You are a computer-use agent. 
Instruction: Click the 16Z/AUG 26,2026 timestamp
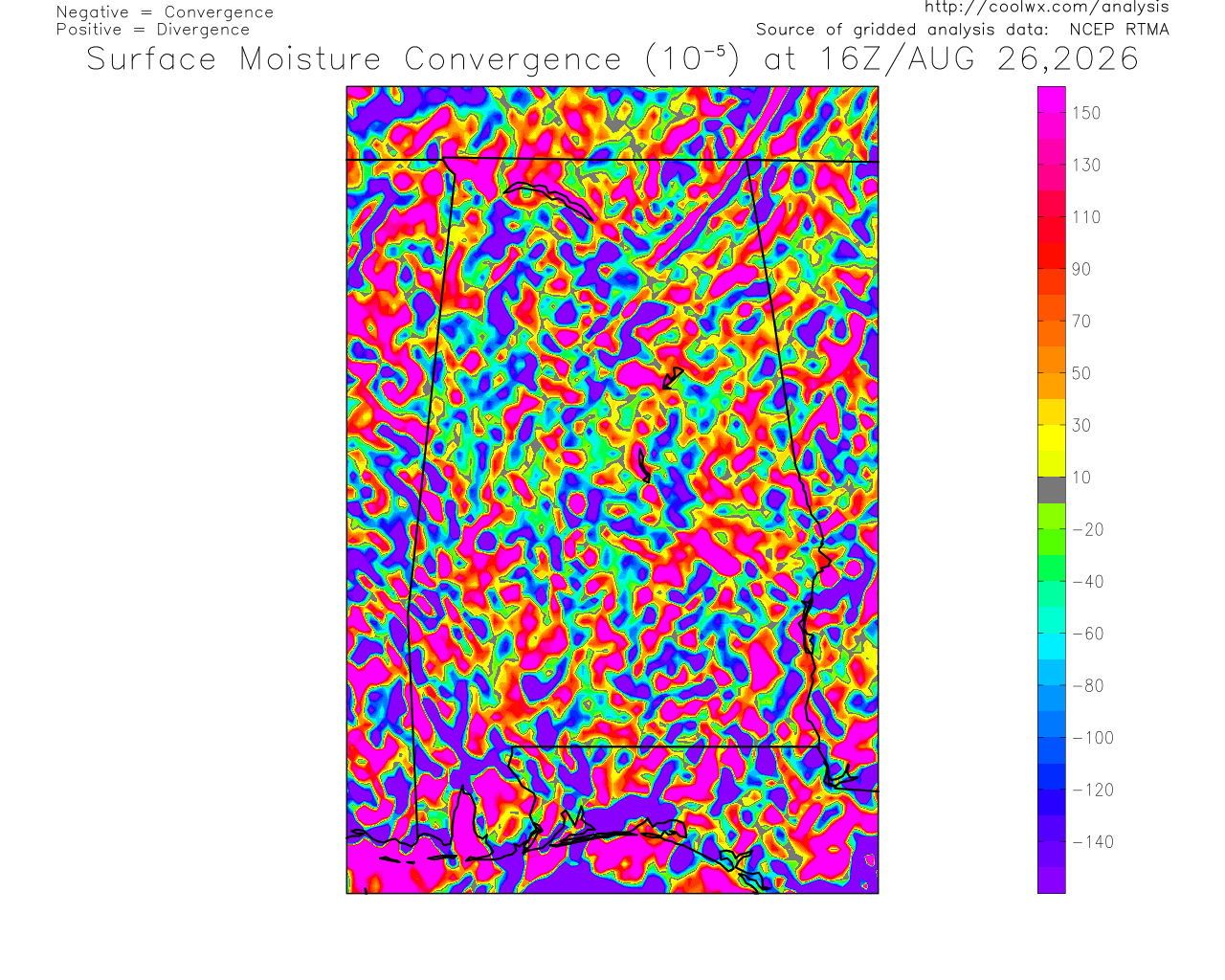(980, 59)
